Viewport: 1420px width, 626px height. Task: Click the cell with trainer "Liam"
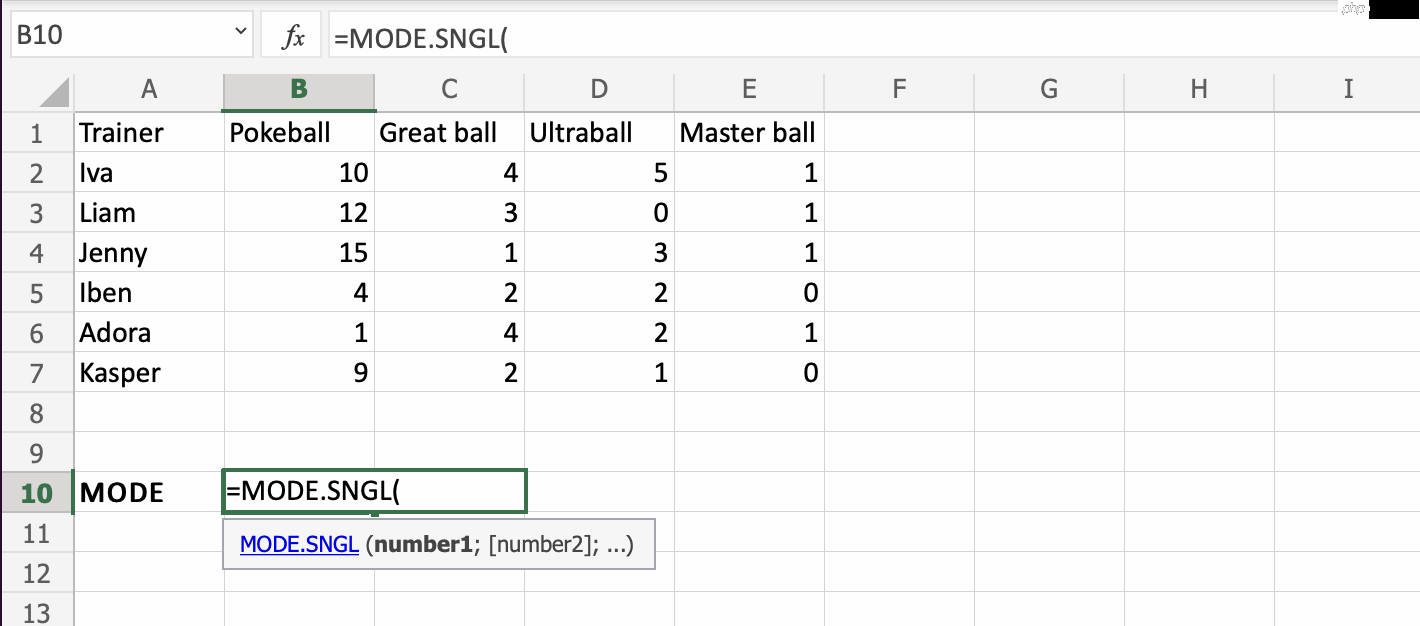pos(149,212)
